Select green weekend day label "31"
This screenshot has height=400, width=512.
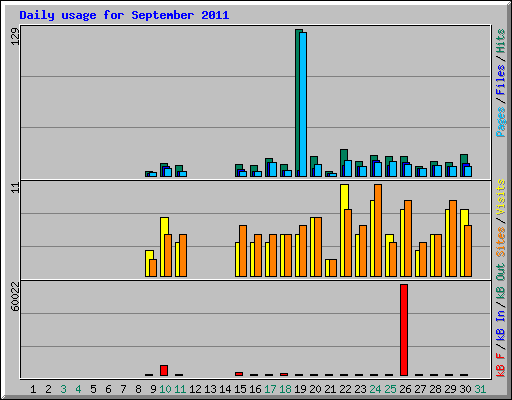pos(480,389)
